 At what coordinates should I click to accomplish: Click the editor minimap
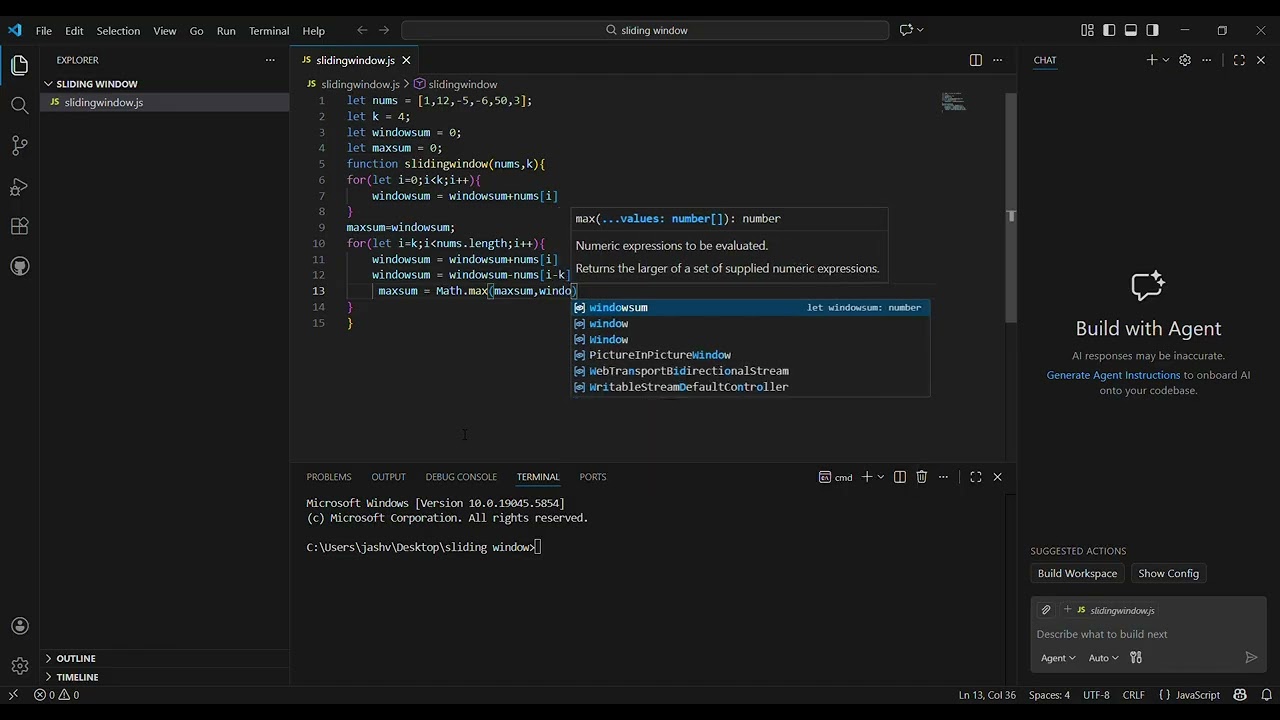[954, 101]
